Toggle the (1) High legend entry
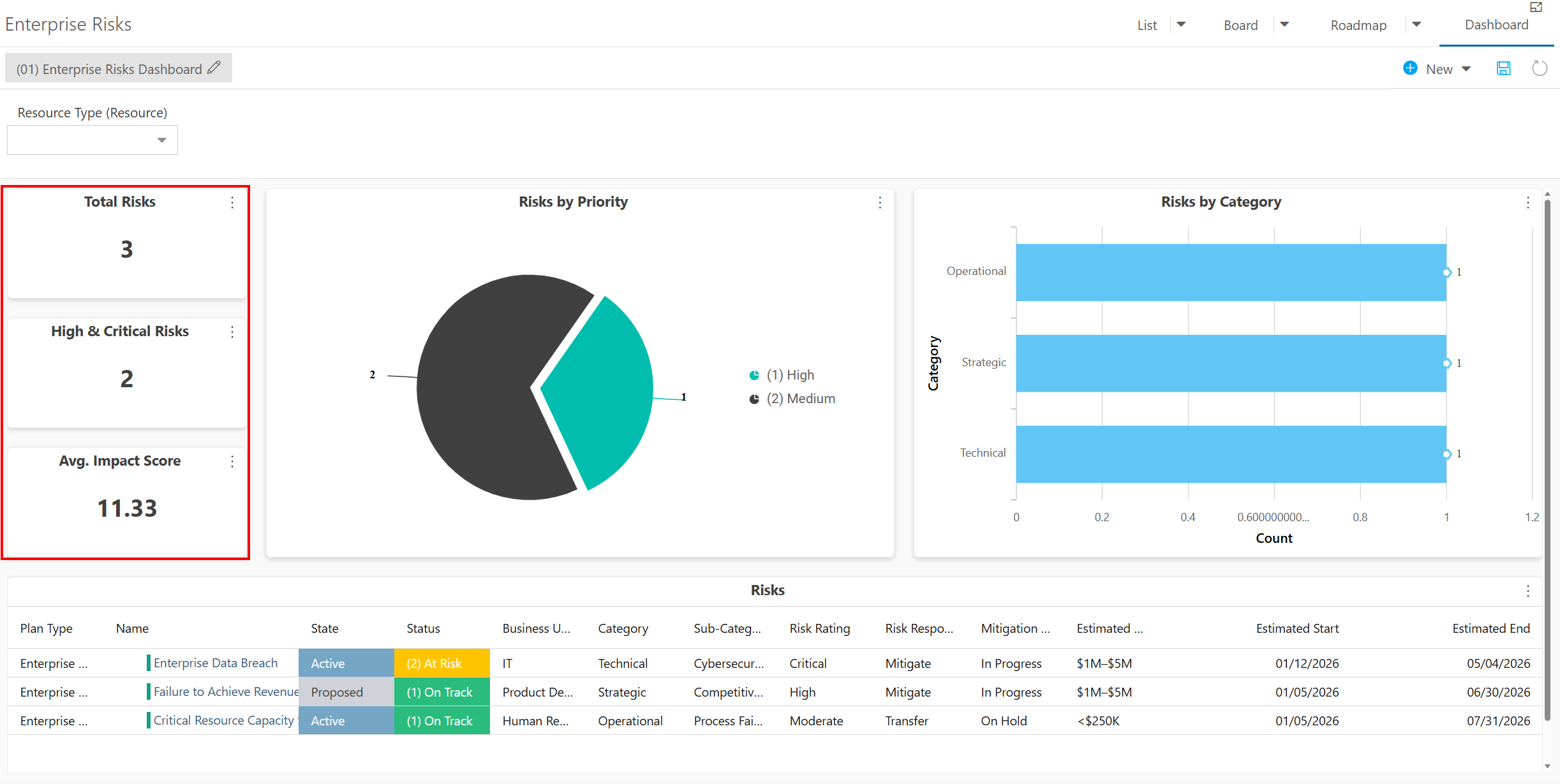This screenshot has width=1560, height=784. coord(782,375)
